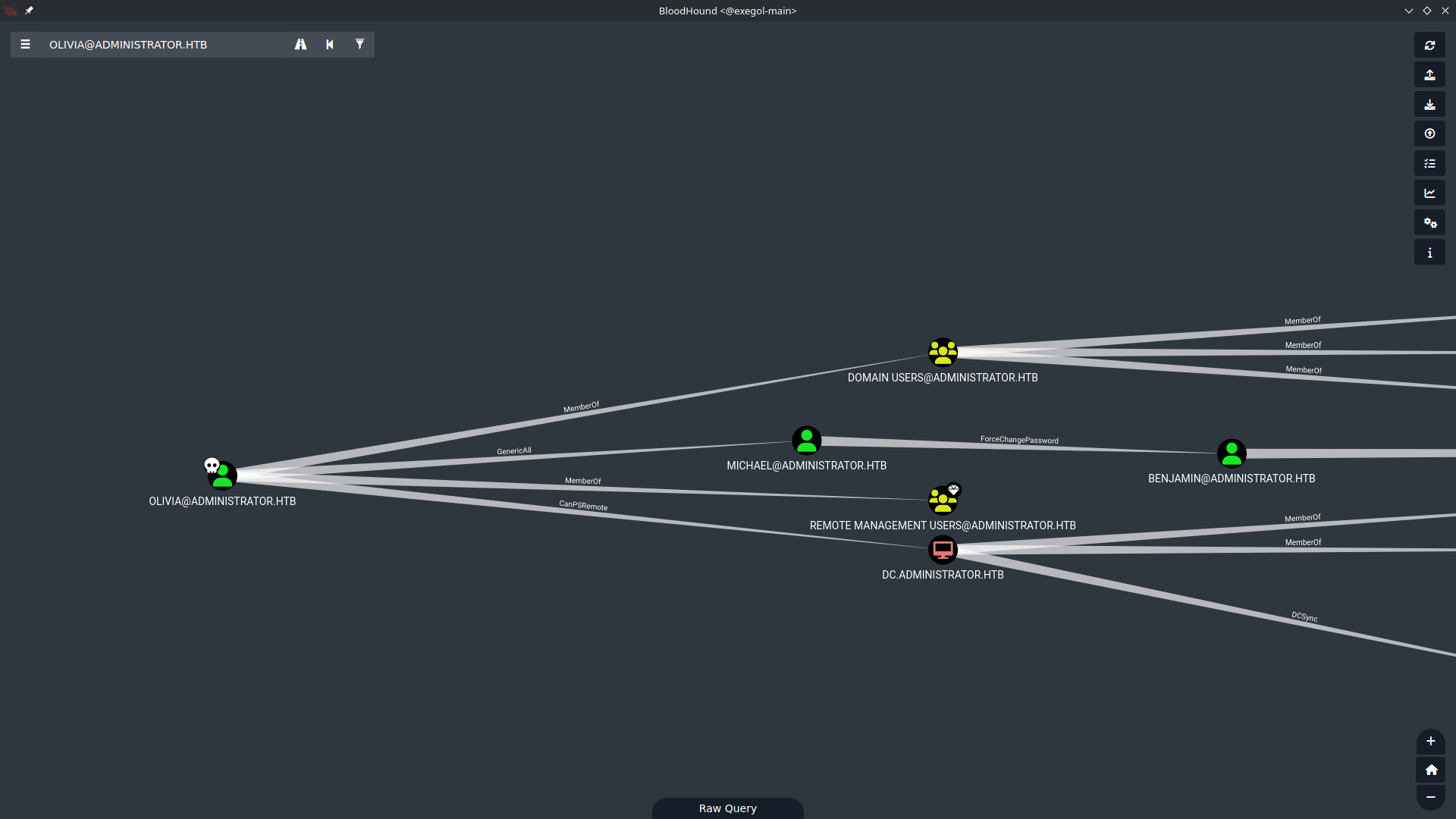Reset view with the home button
1456x819 pixels.
coord(1431,770)
